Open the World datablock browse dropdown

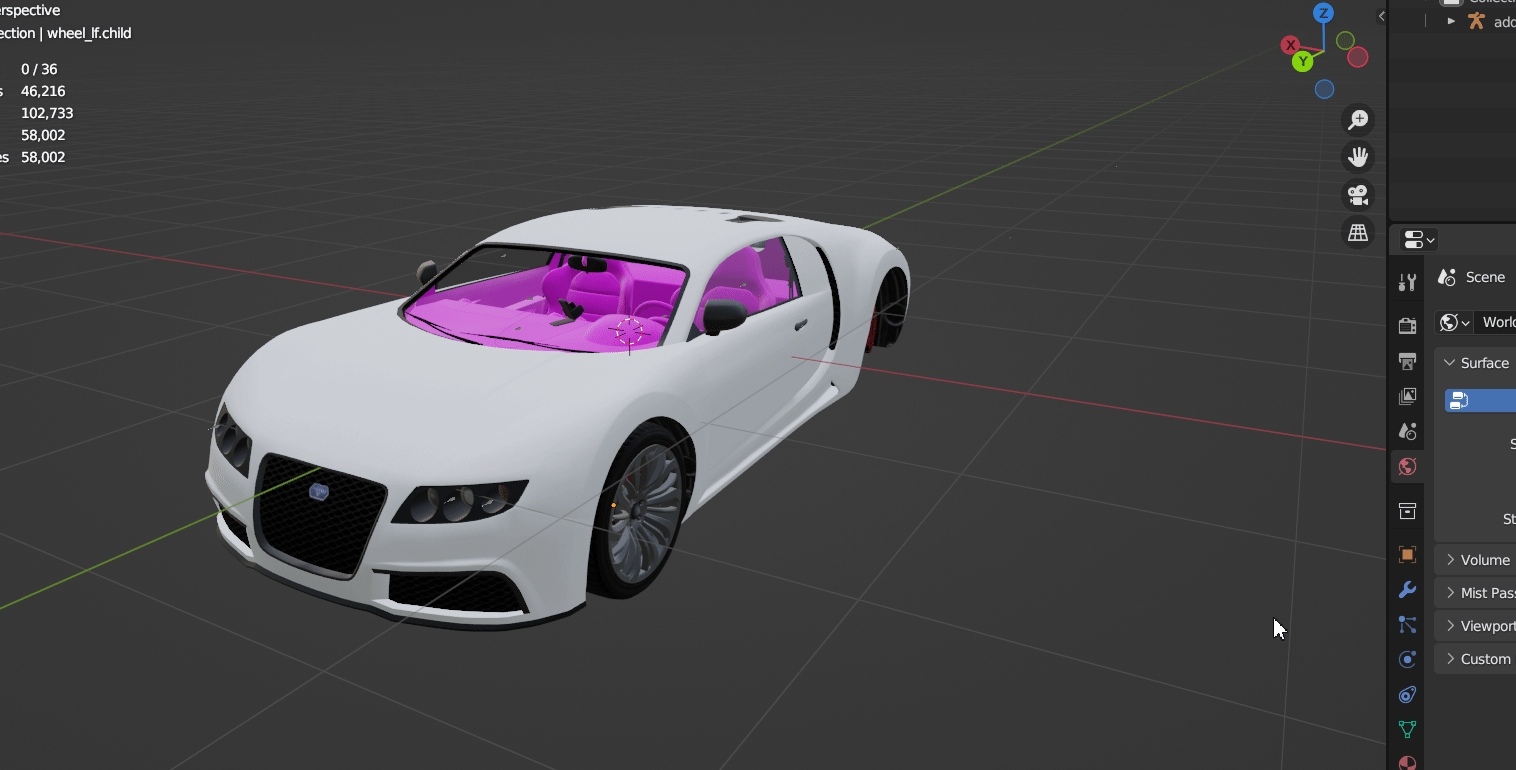[1454, 322]
